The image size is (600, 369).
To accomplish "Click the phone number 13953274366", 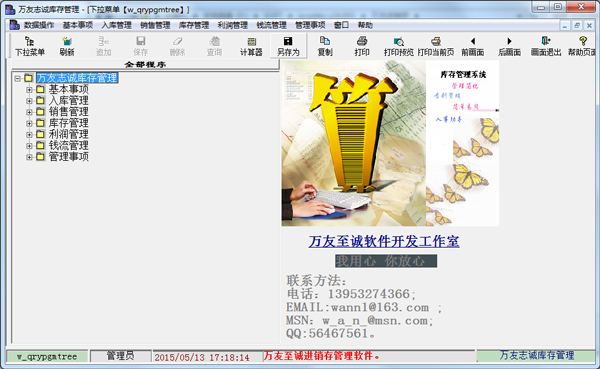I will pos(368,294).
